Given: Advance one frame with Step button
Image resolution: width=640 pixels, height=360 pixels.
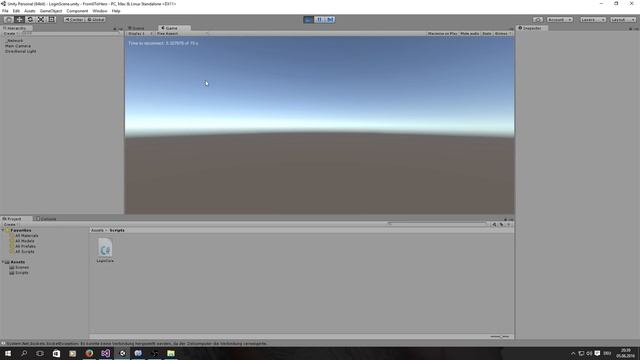Looking at the screenshot, I should [x=330, y=20].
